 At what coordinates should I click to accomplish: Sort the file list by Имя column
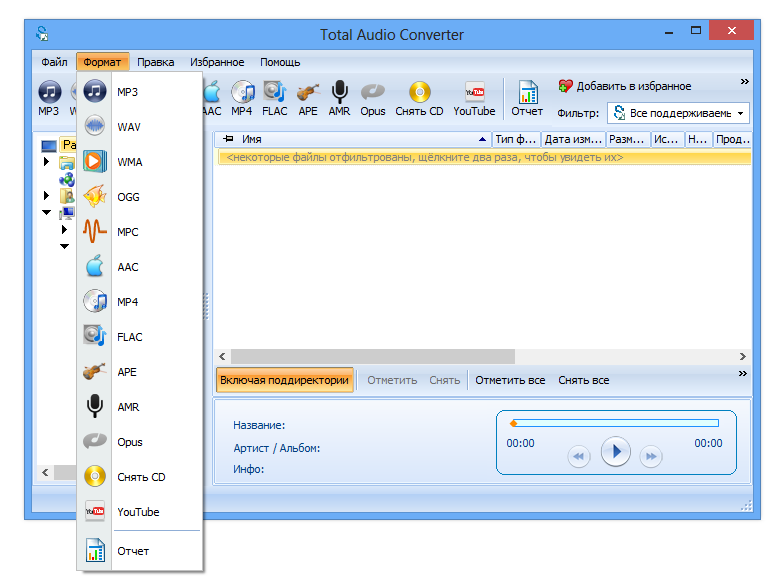pos(352,139)
